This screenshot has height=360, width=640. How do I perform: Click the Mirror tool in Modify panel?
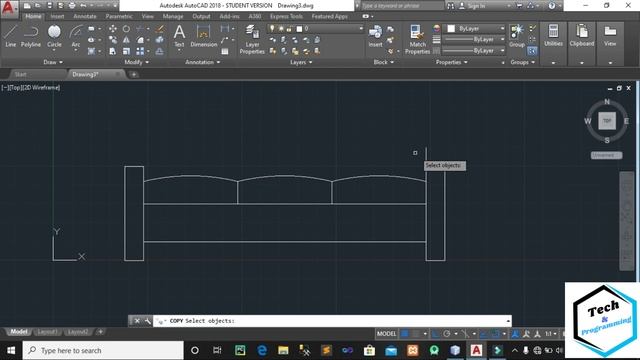[x=126, y=40]
